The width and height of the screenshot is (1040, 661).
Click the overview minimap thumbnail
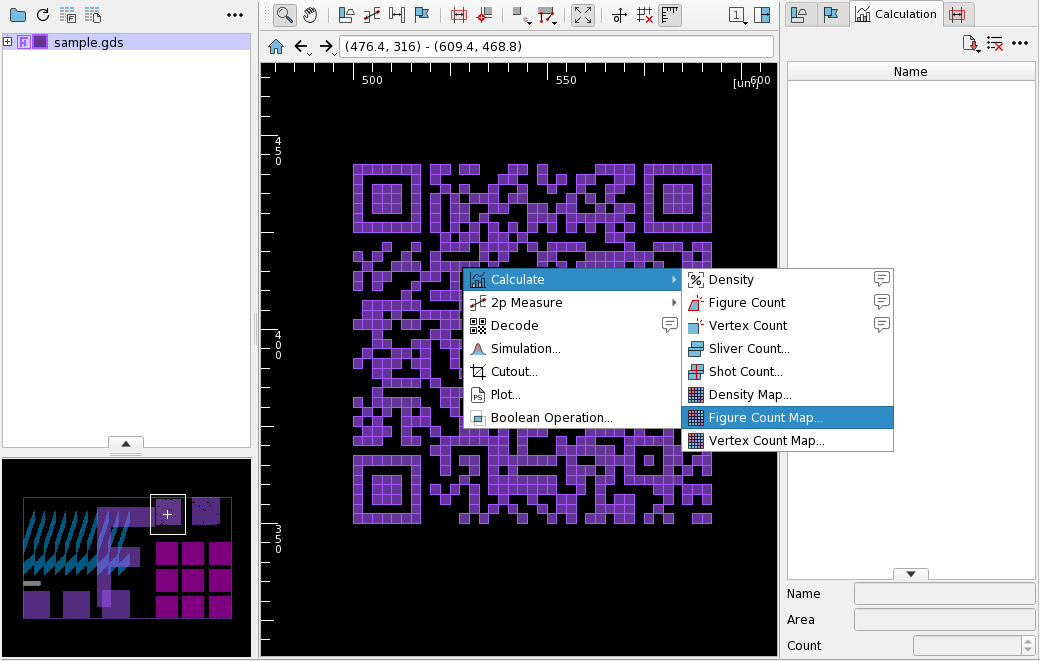pos(127,558)
